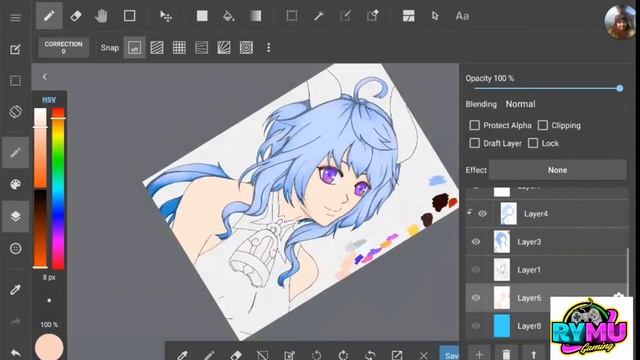This screenshot has height=360, width=640.
Task: Select the Brush pen tool in the top toolbar
Action: click(x=49, y=16)
